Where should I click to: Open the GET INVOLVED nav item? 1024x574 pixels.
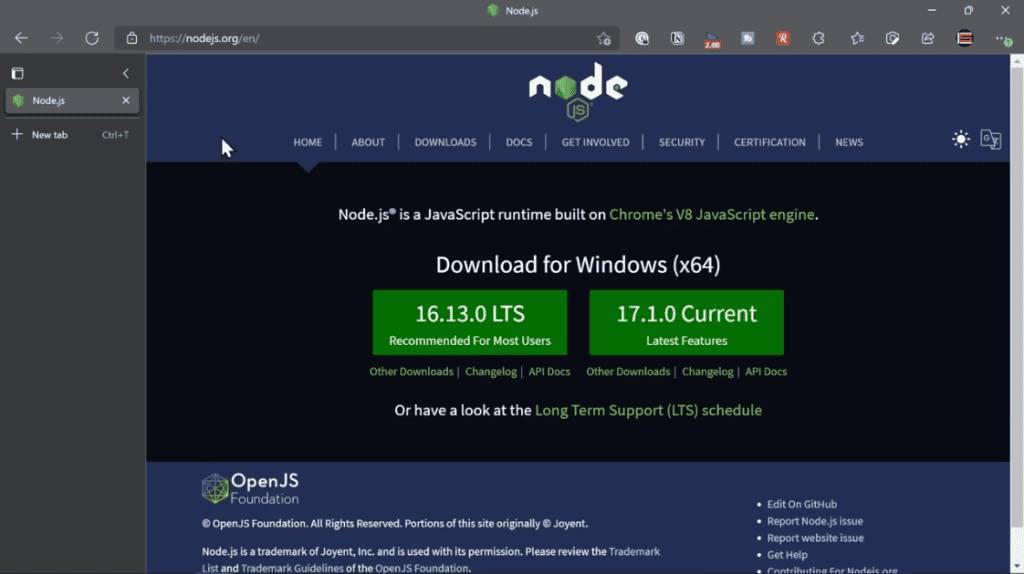tap(596, 142)
